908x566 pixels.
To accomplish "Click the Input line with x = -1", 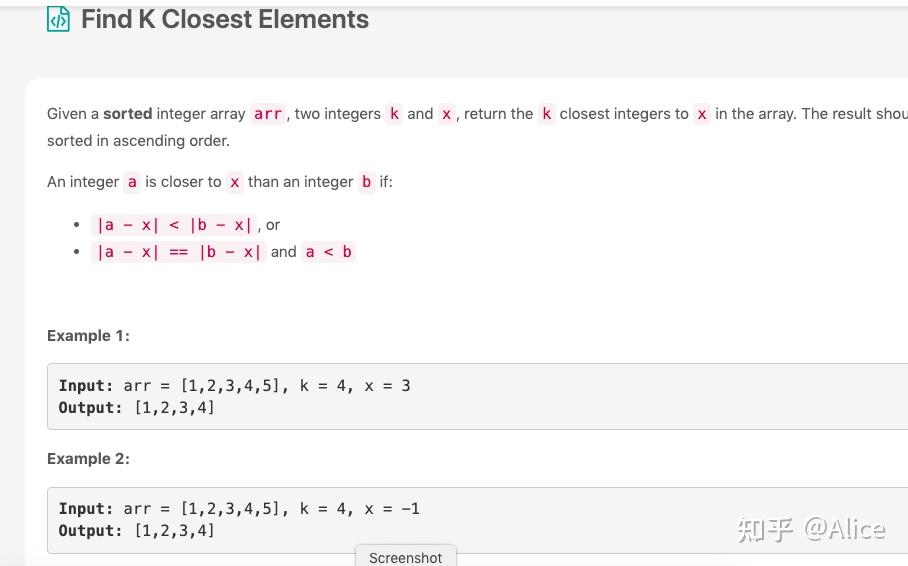I will pyautogui.click(x=239, y=509).
